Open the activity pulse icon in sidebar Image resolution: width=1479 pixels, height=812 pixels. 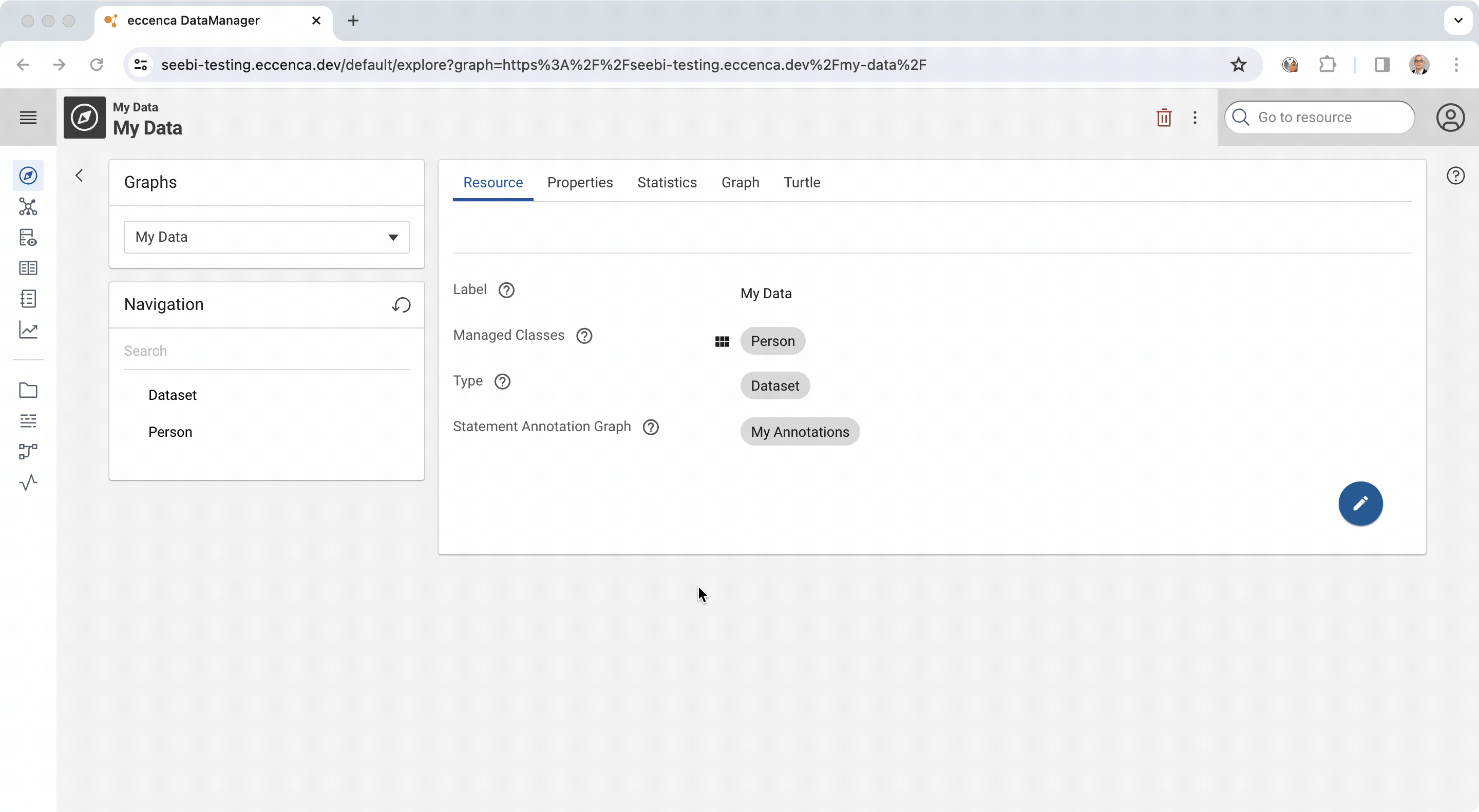point(28,482)
